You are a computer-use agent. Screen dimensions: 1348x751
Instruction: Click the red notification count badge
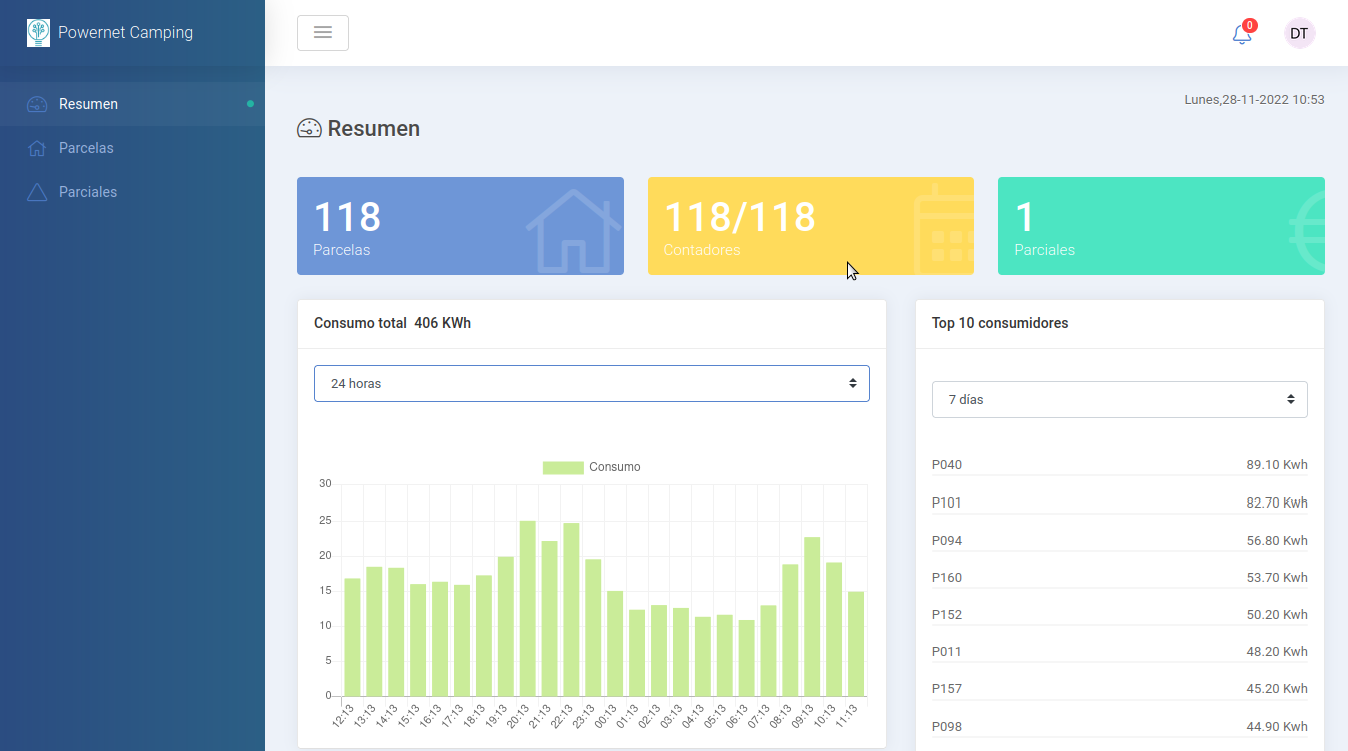coord(1250,25)
